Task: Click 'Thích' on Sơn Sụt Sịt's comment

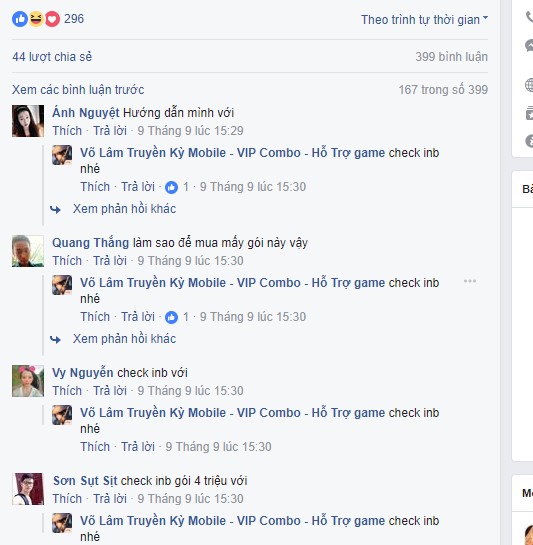Action: [67, 498]
